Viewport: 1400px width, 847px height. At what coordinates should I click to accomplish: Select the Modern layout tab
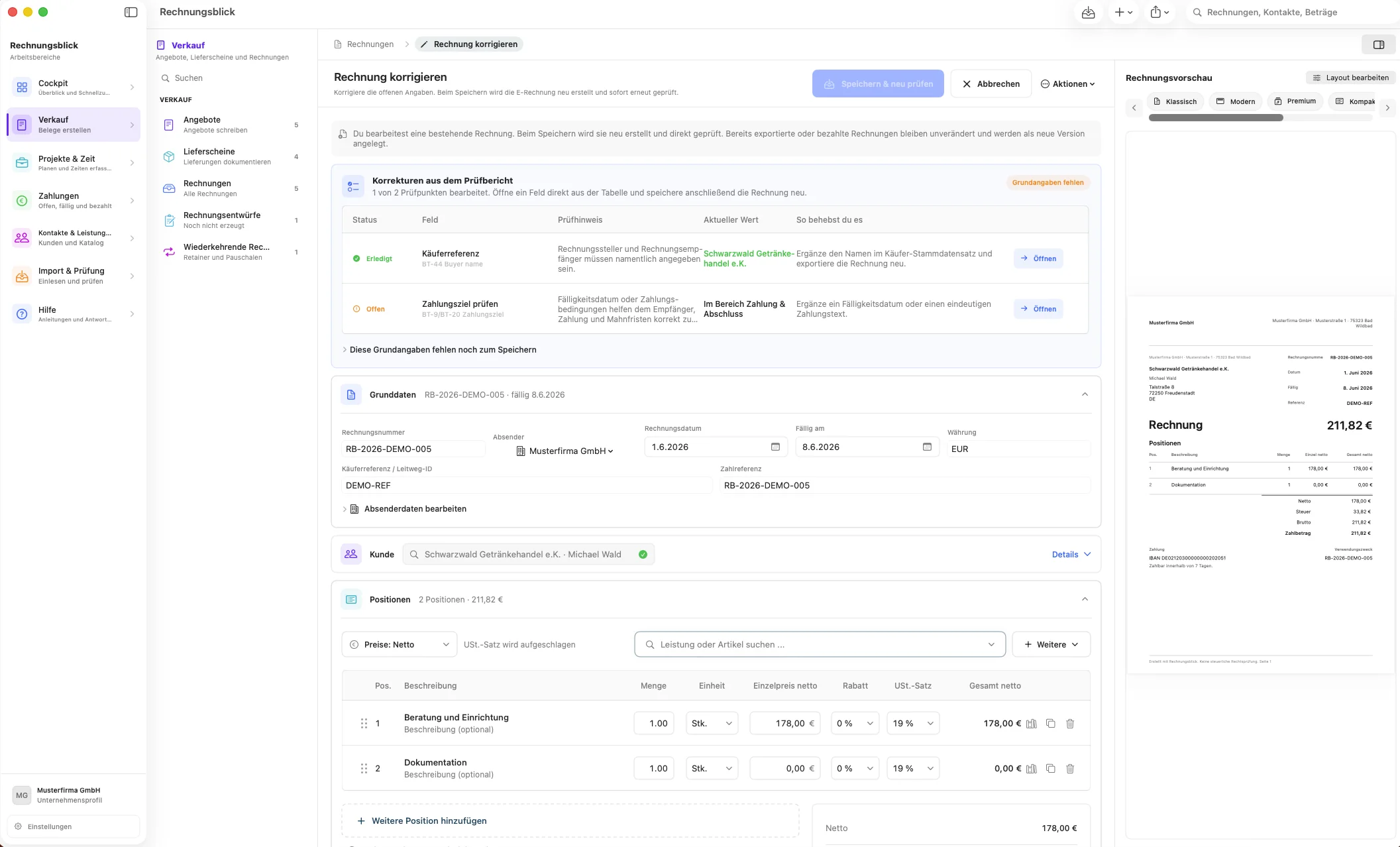1235,101
